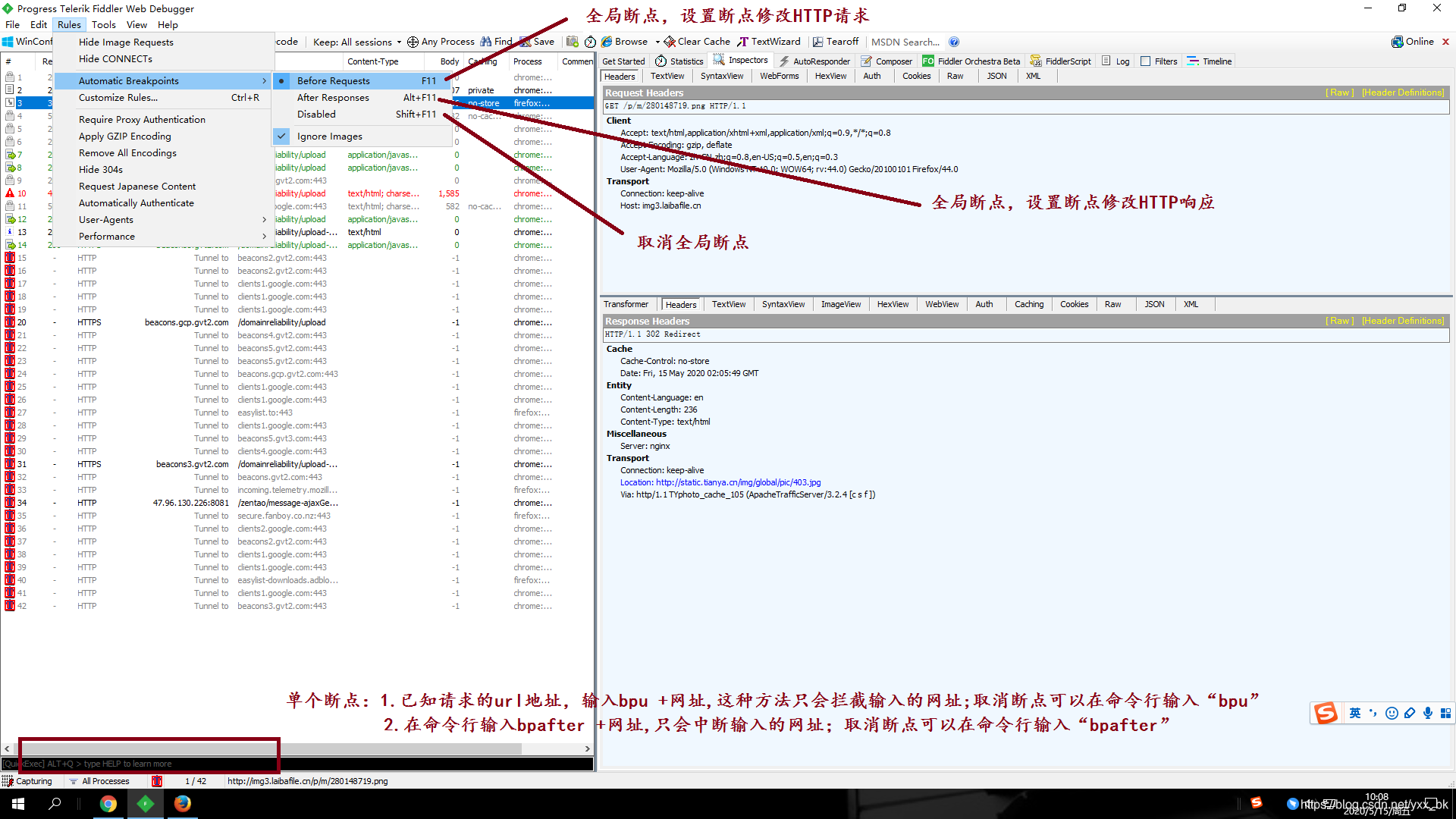Open Fiddler Orchestra Beta tab
1456x819 pixels.
click(x=971, y=61)
